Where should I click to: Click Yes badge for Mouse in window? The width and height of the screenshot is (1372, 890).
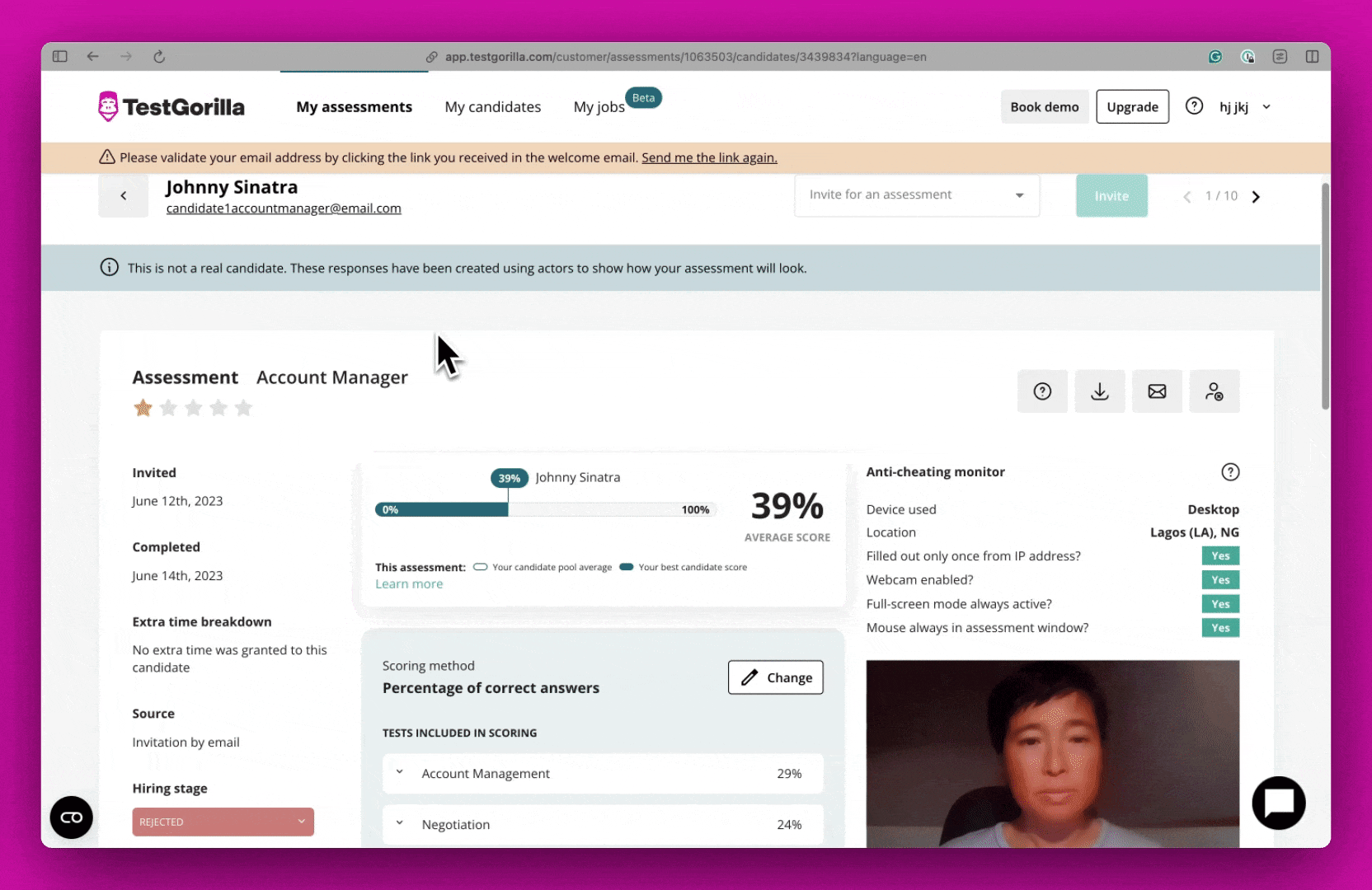click(1221, 628)
